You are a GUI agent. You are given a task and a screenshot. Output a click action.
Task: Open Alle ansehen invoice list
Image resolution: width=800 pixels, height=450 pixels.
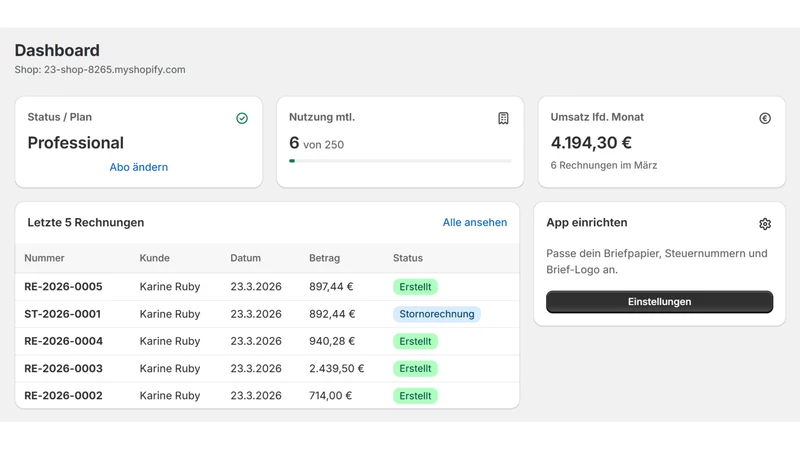[x=475, y=222]
